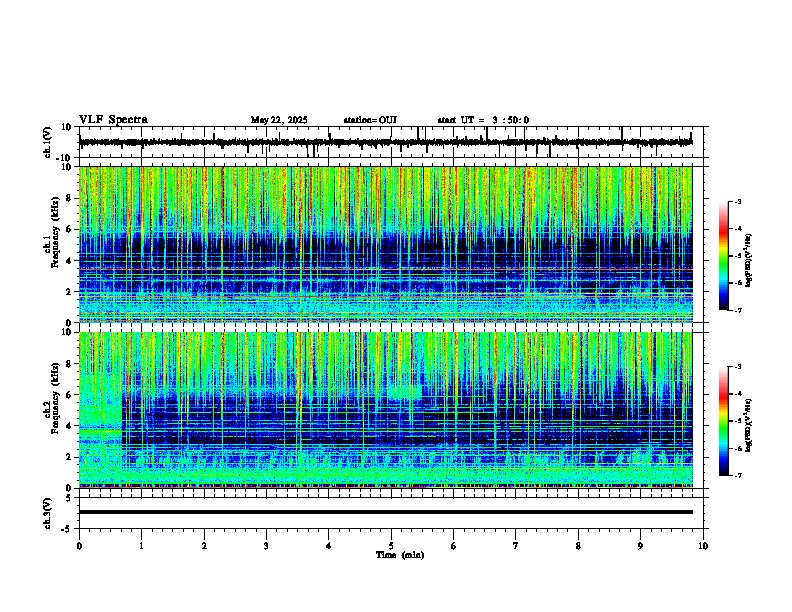
Task: Click the 'Time (min)' axis label
Action: point(400,555)
